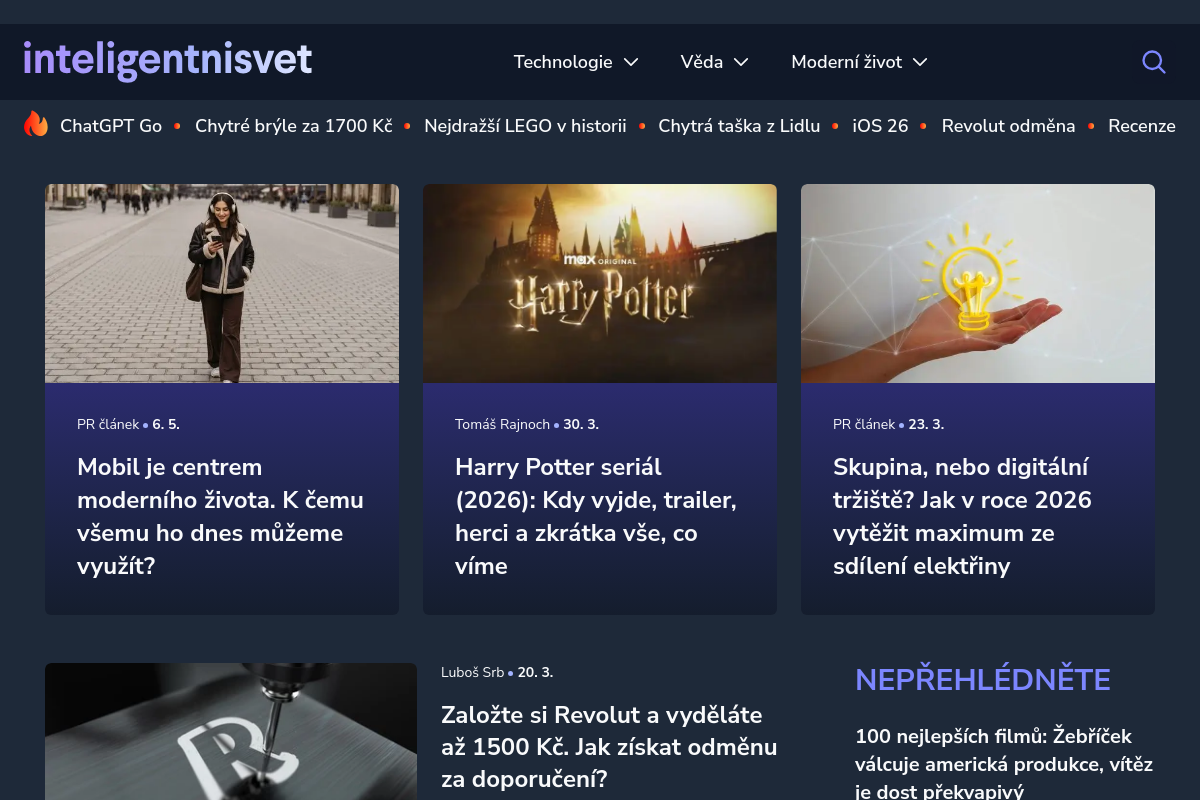Image resolution: width=1200 pixels, height=800 pixels.
Task: Open author Tomáš Rajnoch's page
Action: click(x=502, y=424)
